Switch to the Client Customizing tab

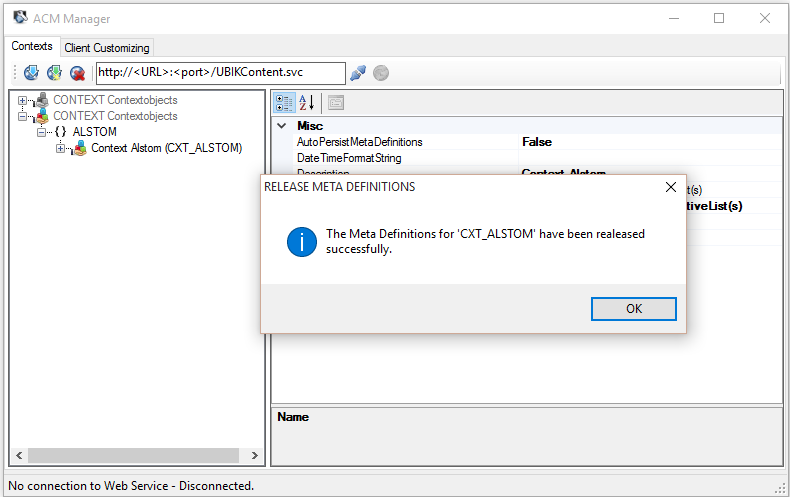point(107,48)
